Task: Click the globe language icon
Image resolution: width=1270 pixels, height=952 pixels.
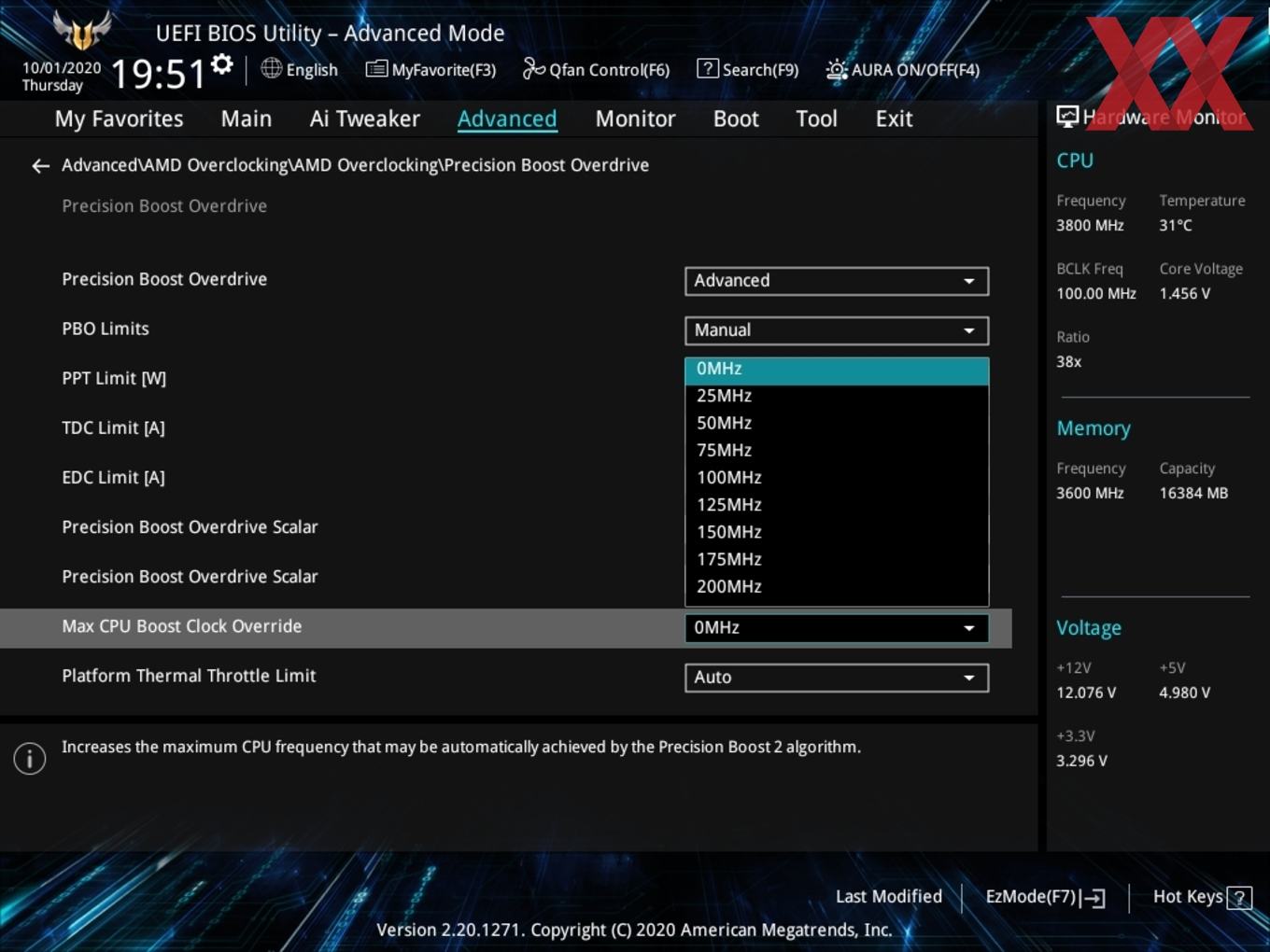Action: [x=272, y=68]
